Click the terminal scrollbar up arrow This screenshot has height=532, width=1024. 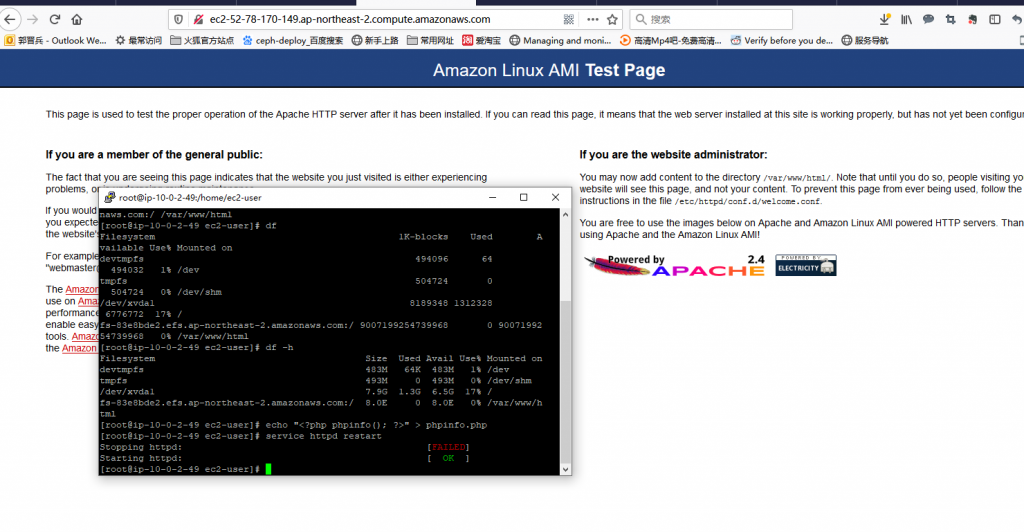tap(566, 215)
